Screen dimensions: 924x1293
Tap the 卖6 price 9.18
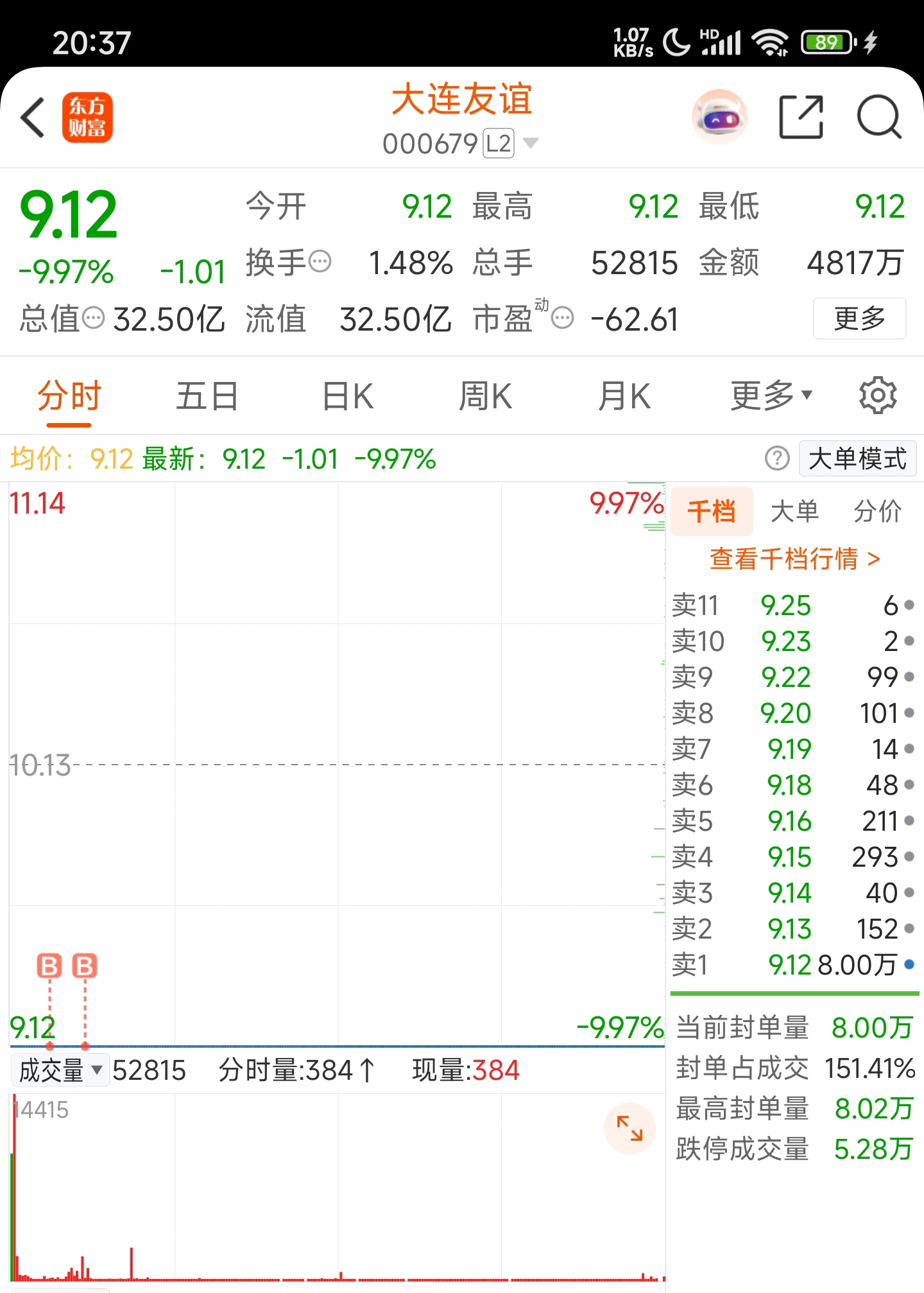790,785
